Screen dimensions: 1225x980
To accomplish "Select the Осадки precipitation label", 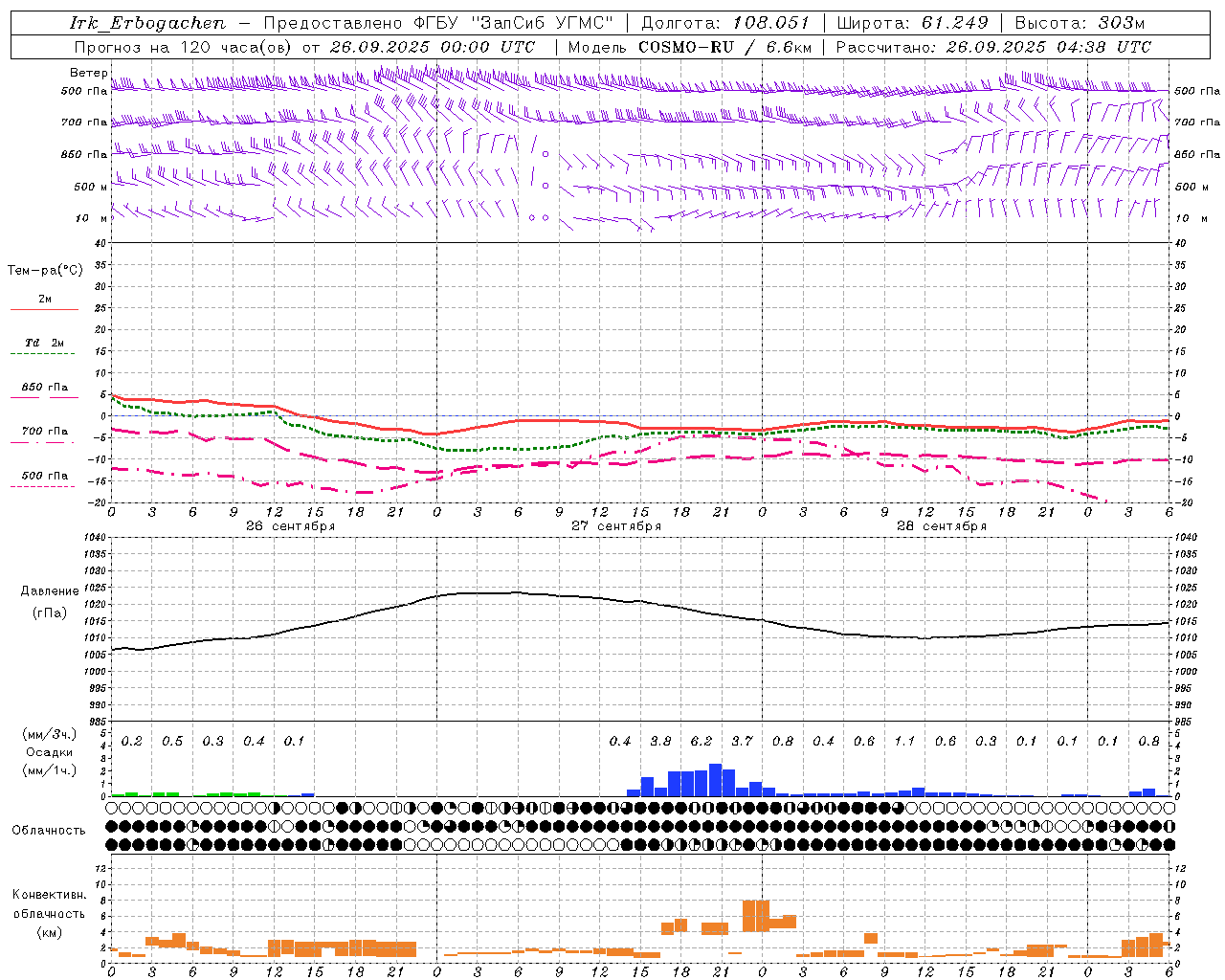I will [50, 752].
